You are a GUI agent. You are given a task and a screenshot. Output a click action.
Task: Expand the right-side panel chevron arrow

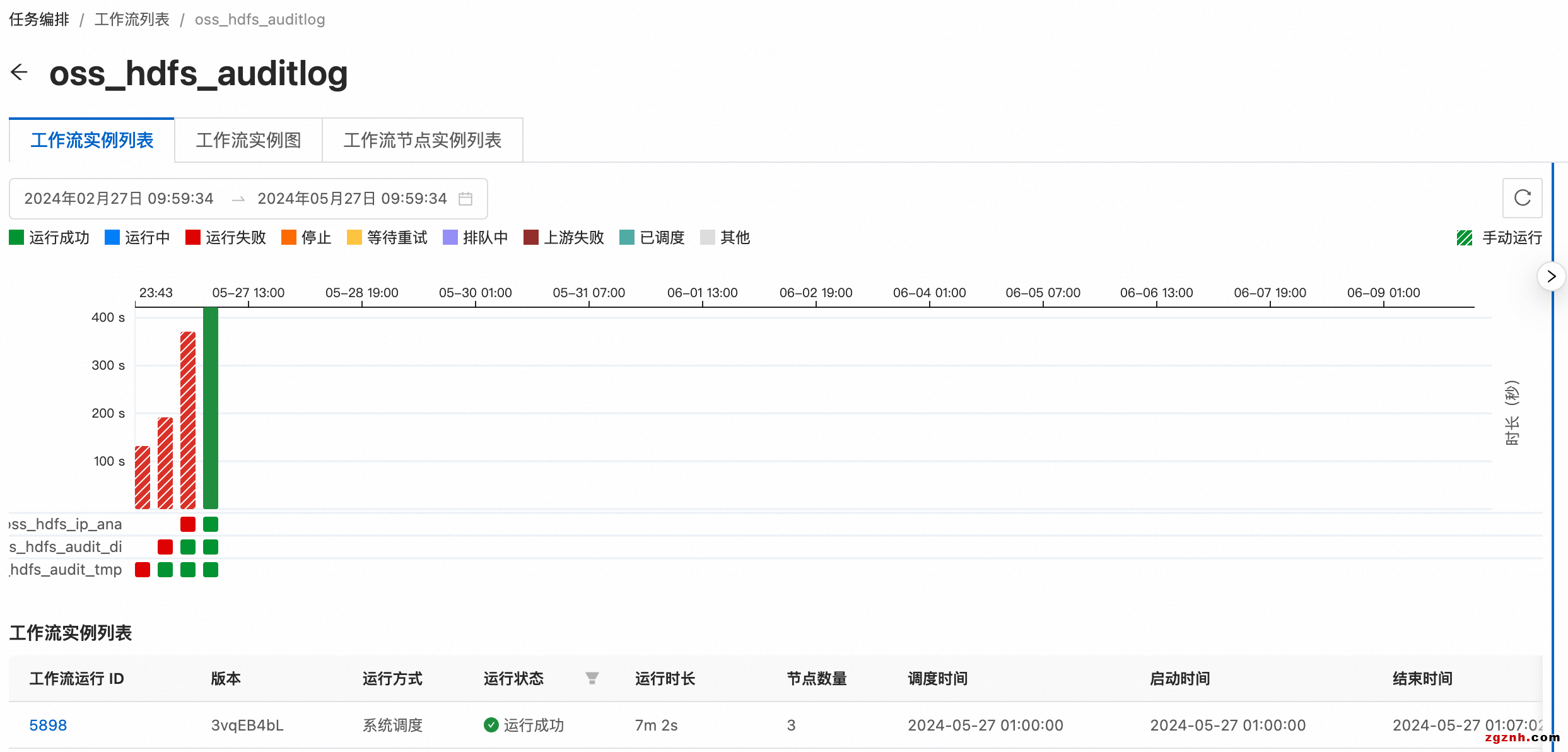point(1552,276)
